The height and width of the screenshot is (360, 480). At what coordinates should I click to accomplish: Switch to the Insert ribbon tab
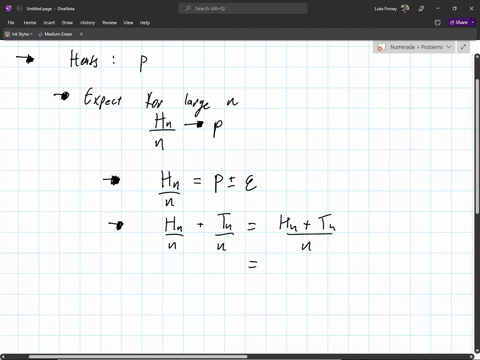tap(49, 23)
